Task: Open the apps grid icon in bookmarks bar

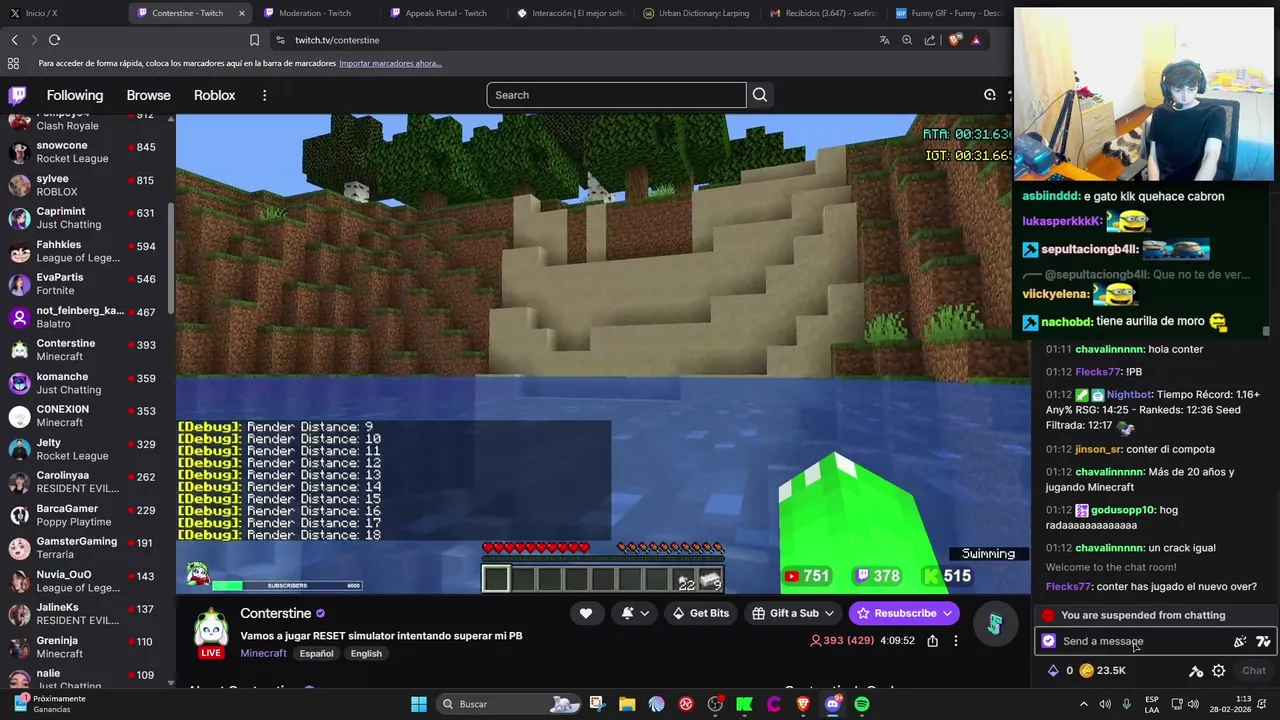Action: (x=13, y=63)
